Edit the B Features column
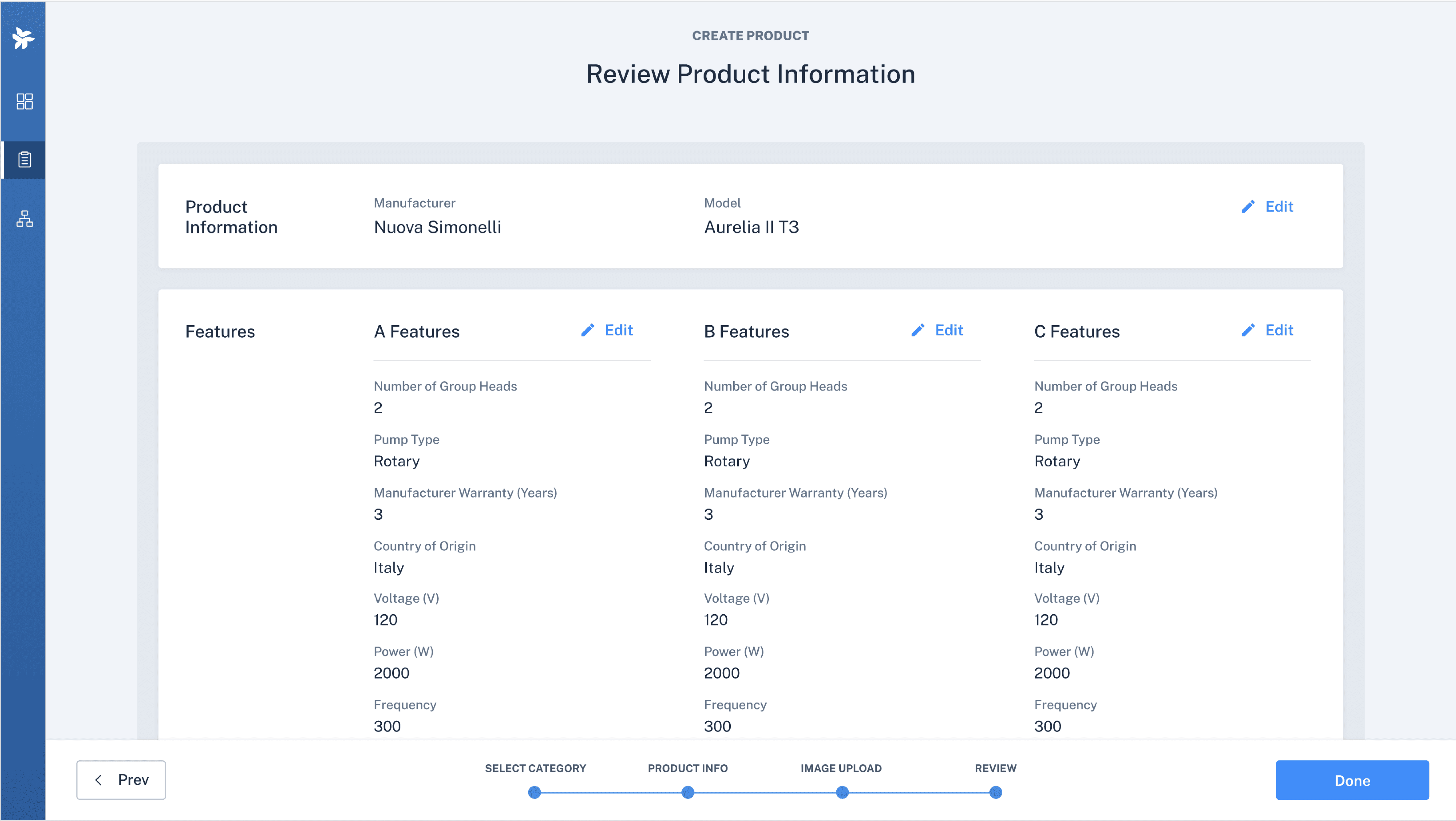 tap(949, 330)
